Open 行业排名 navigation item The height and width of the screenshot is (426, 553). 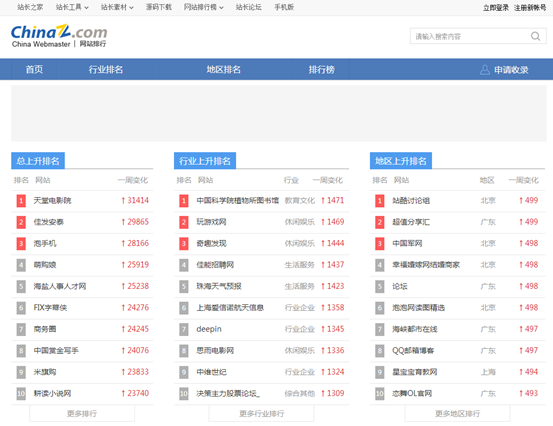click(x=105, y=69)
